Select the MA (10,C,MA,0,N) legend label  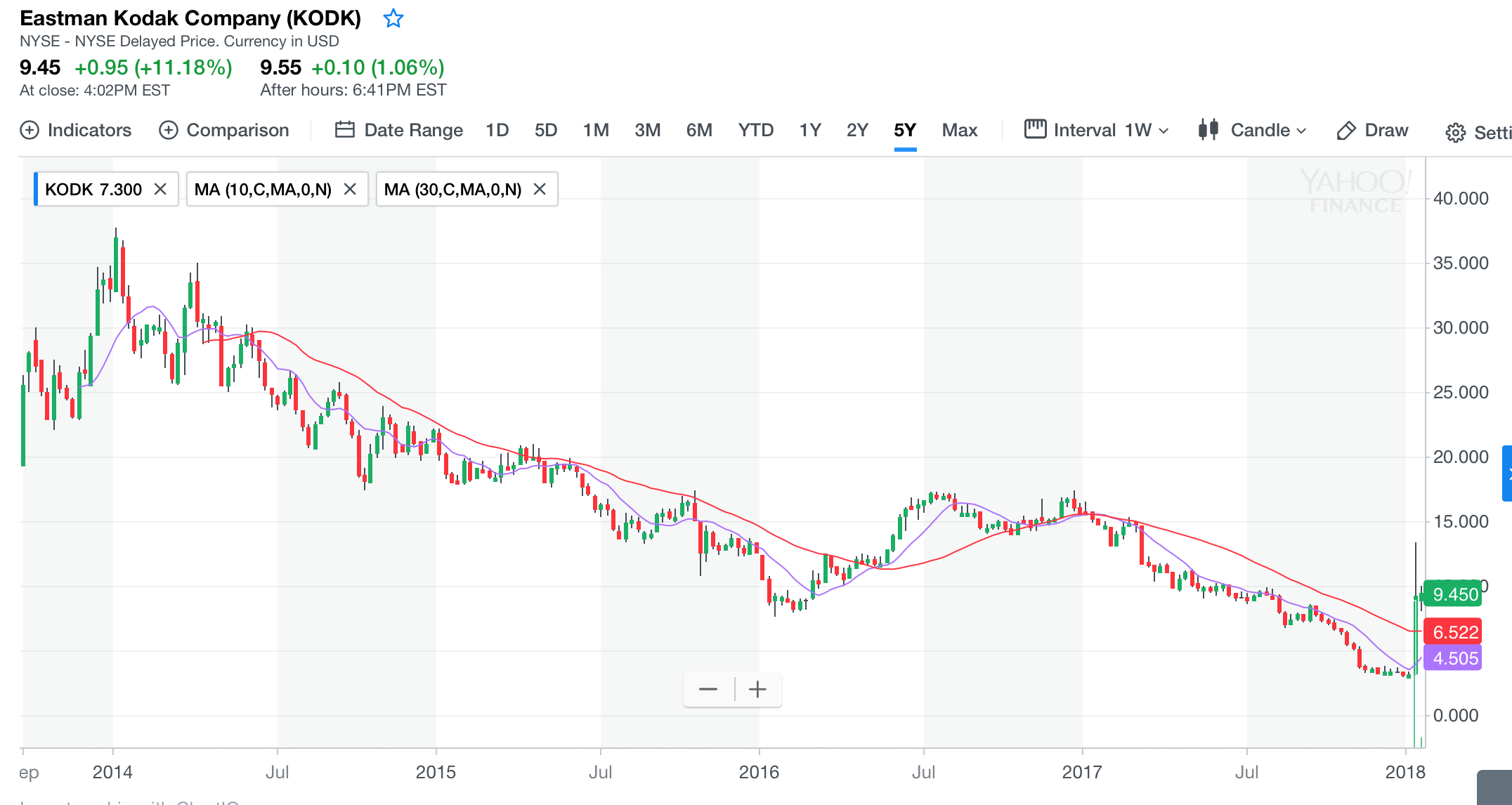[263, 189]
